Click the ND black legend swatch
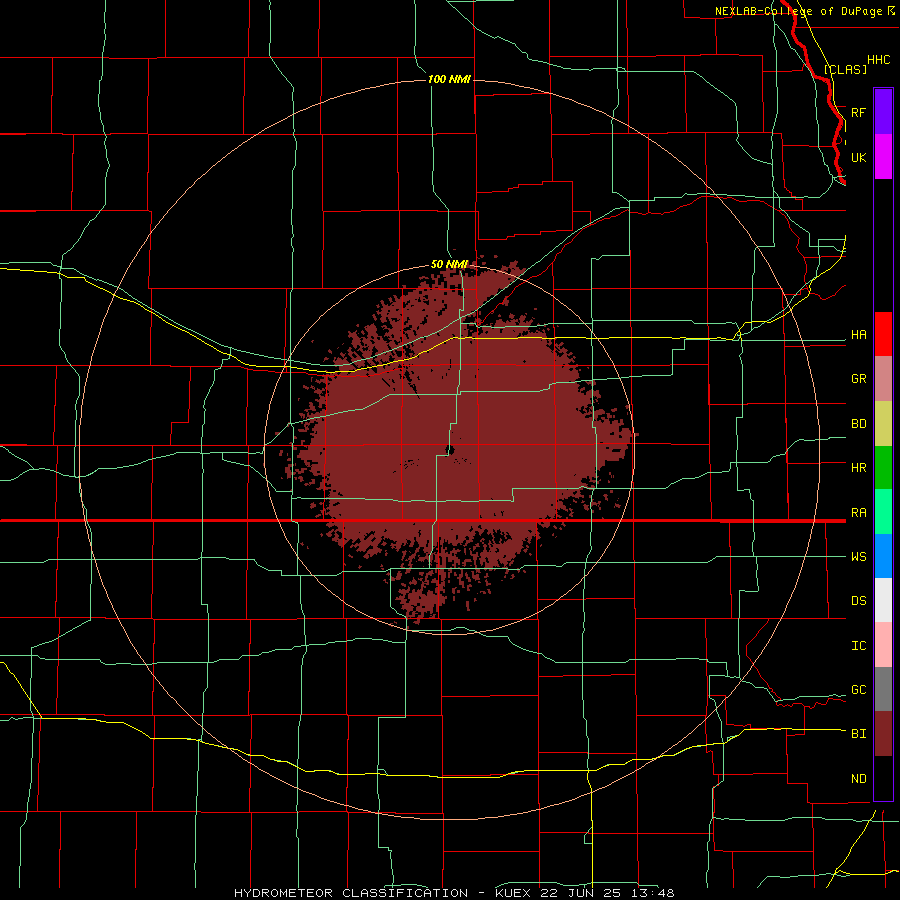Viewport: 900px width, 900px height. click(x=883, y=778)
